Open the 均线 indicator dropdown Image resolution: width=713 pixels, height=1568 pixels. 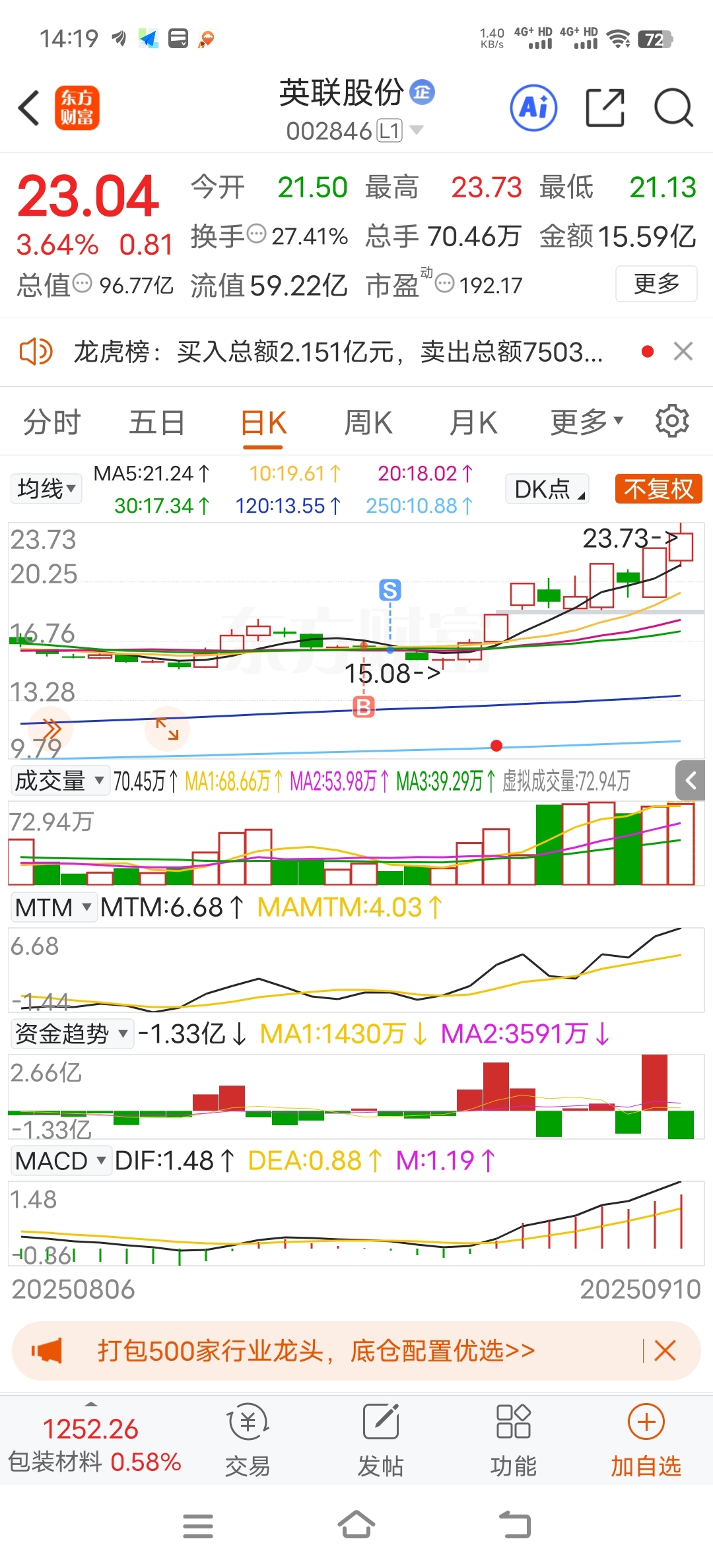click(x=46, y=489)
